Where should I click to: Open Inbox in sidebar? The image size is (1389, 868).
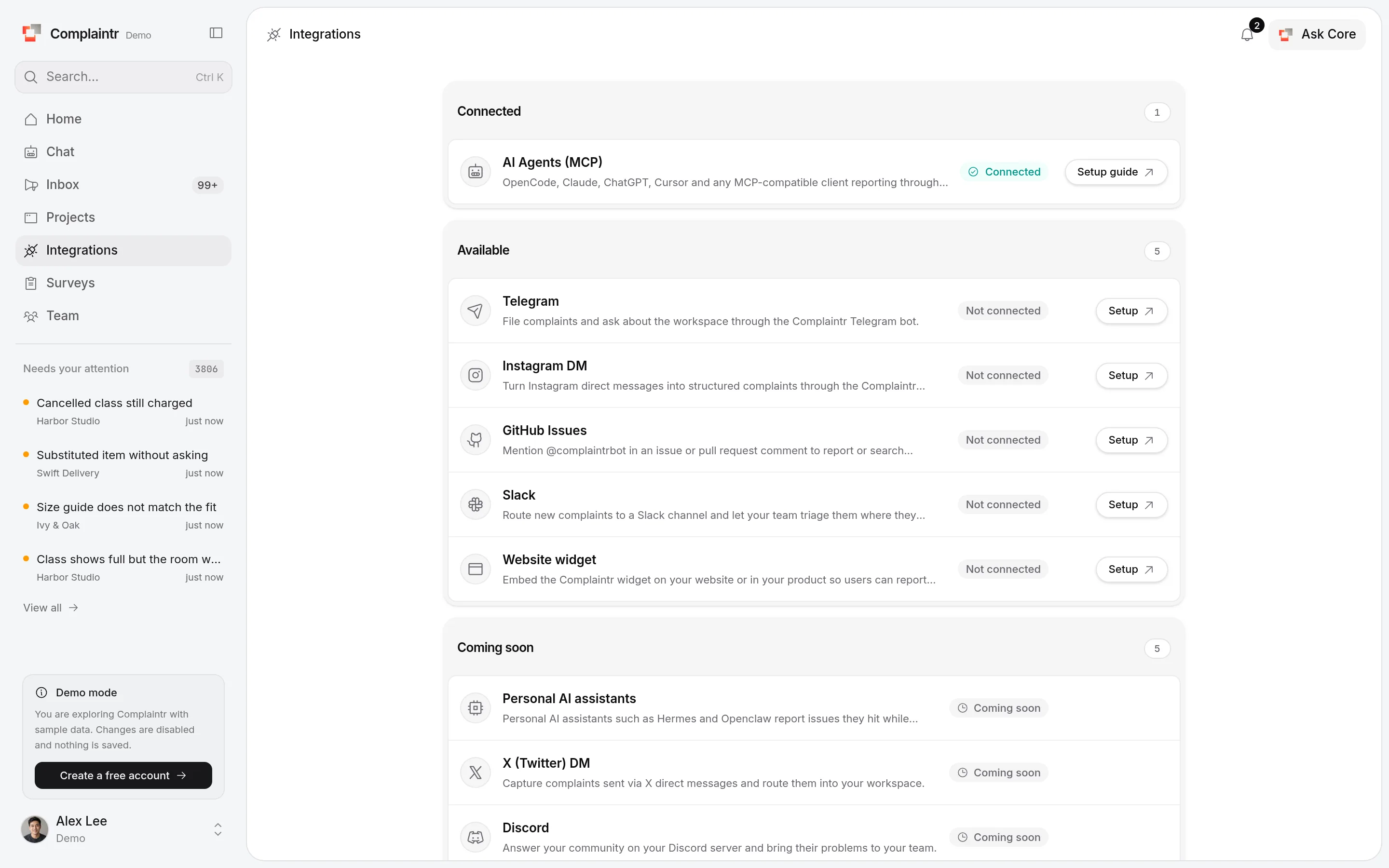pyautogui.click(x=123, y=184)
